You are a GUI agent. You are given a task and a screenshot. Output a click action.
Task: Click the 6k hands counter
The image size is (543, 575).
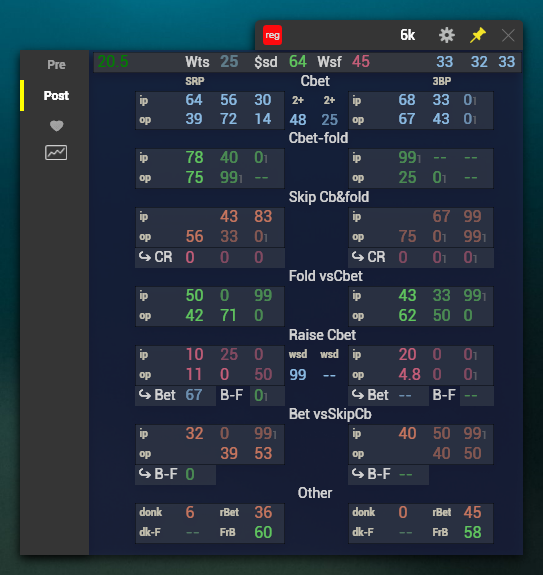[x=408, y=35]
